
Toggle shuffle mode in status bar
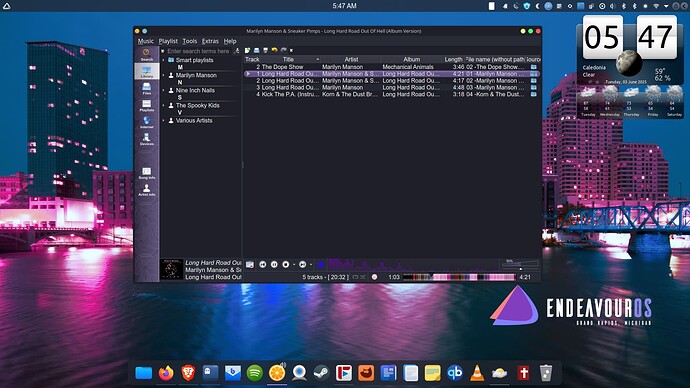pos(363,277)
